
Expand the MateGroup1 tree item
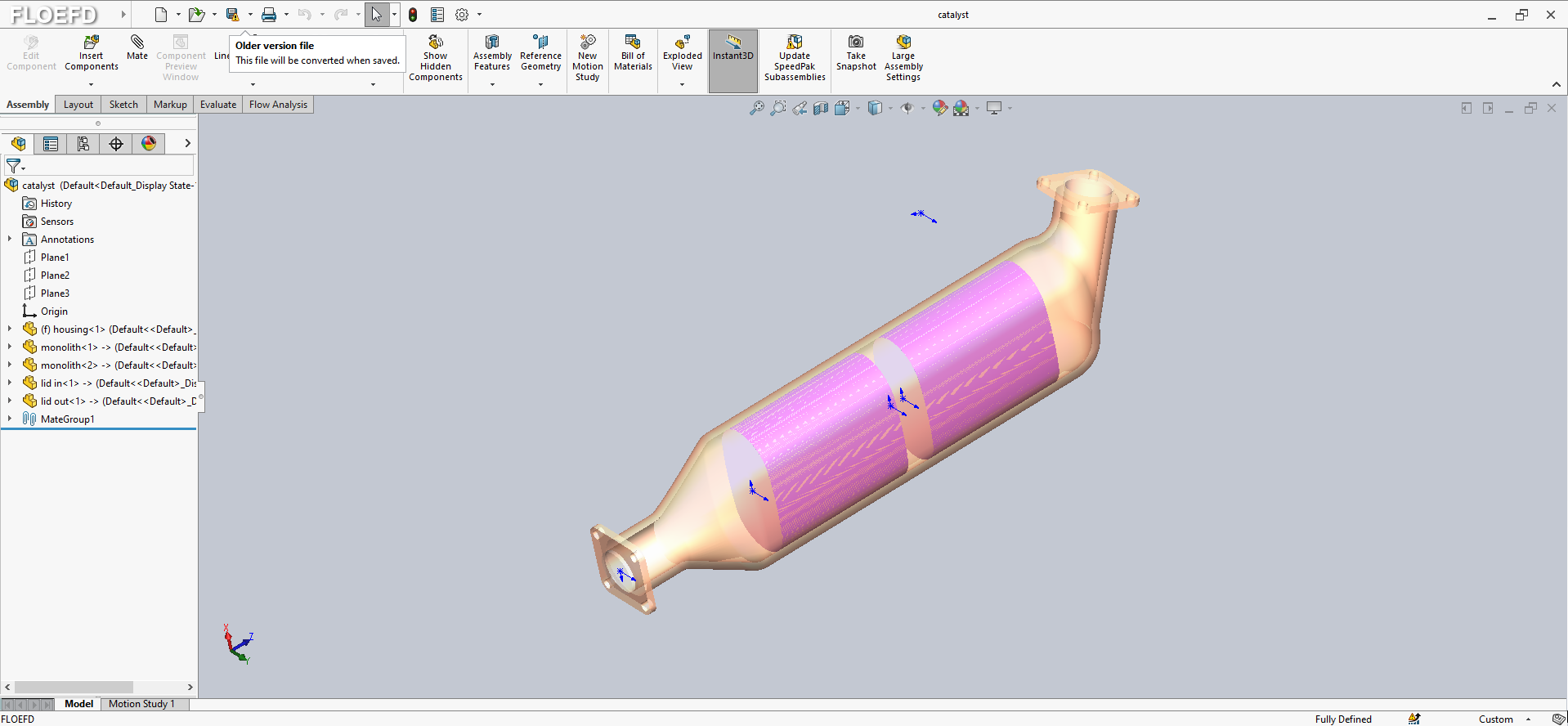(10, 419)
